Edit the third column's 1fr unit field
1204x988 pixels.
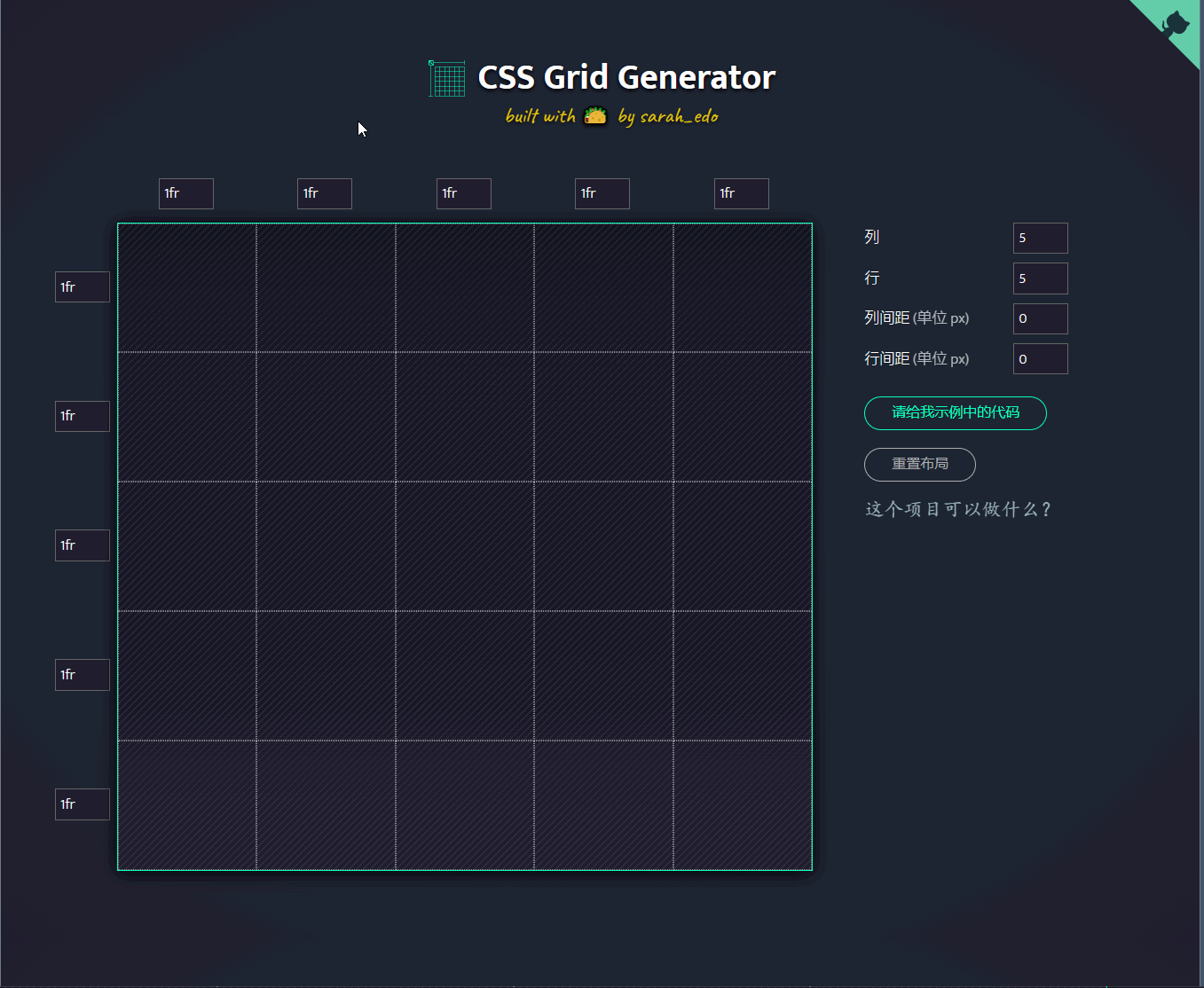pos(464,193)
